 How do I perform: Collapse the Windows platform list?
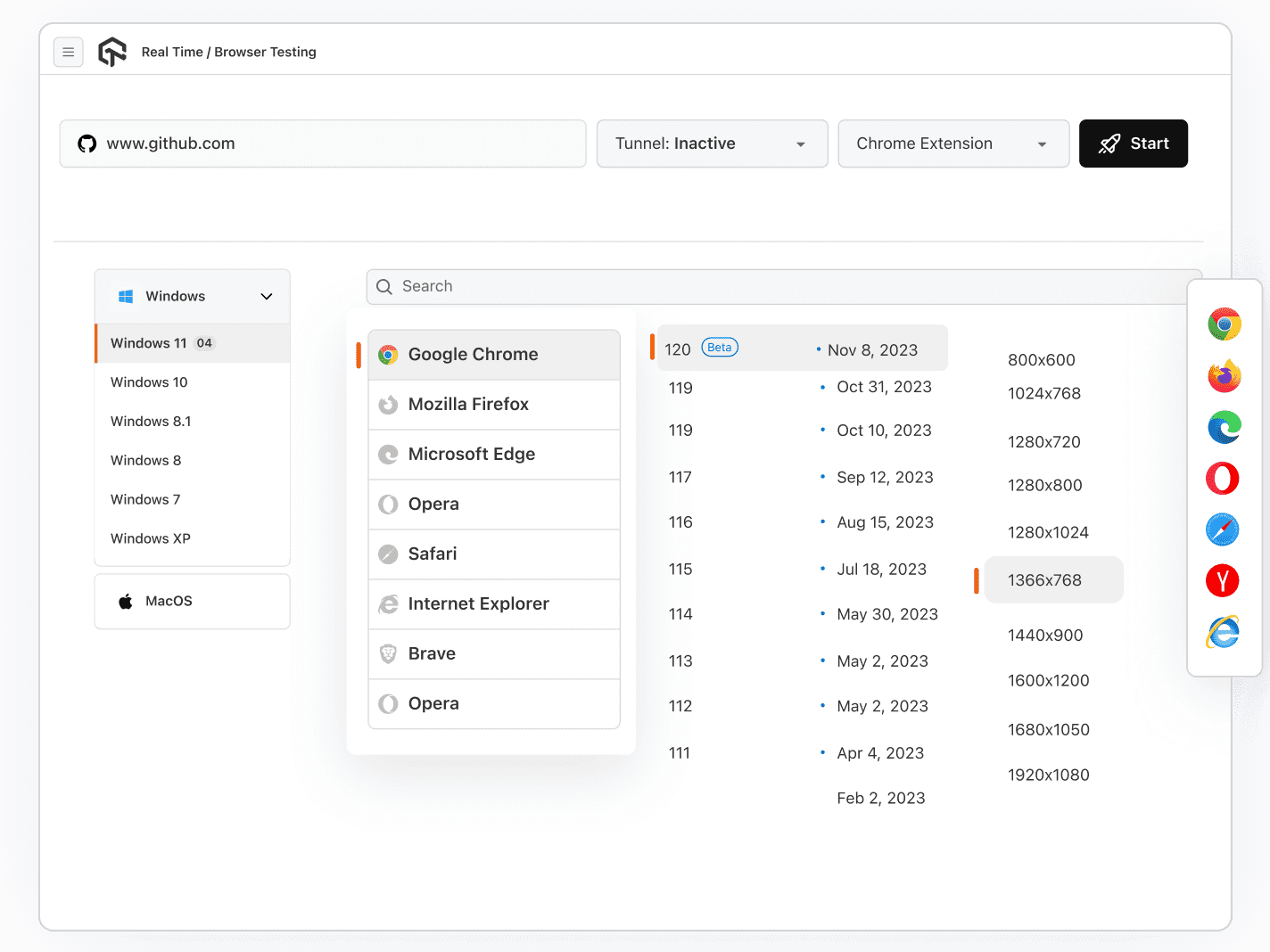point(266,295)
